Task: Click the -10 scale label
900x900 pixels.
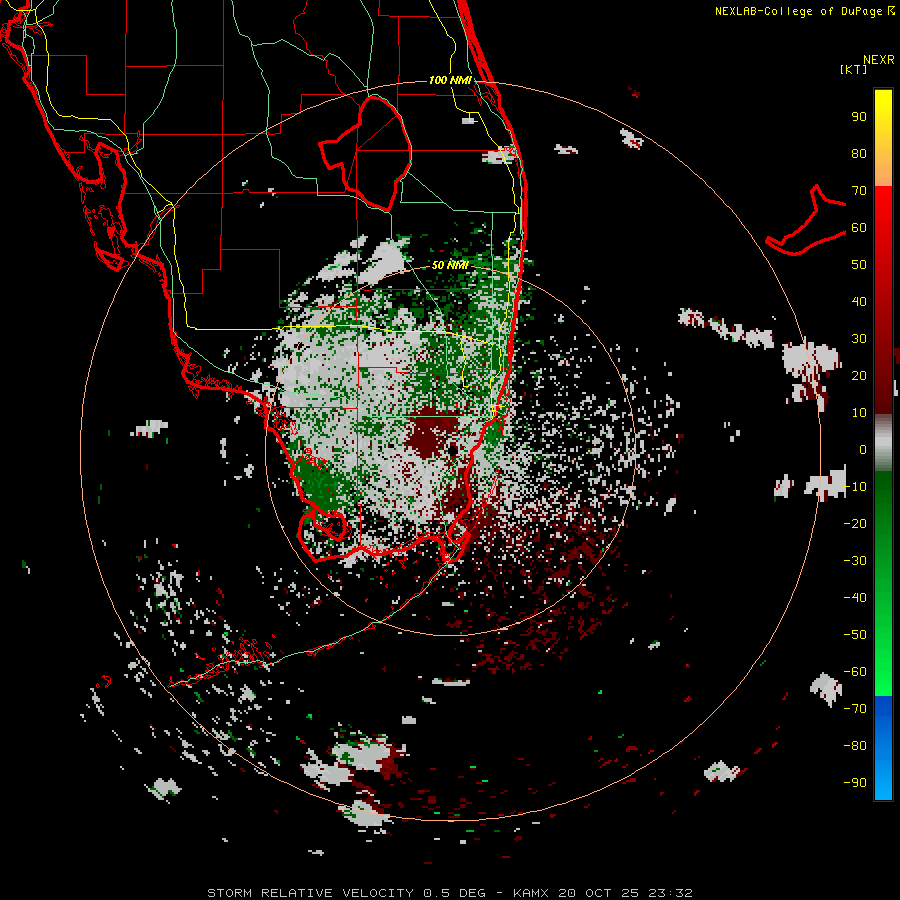Action: click(855, 487)
